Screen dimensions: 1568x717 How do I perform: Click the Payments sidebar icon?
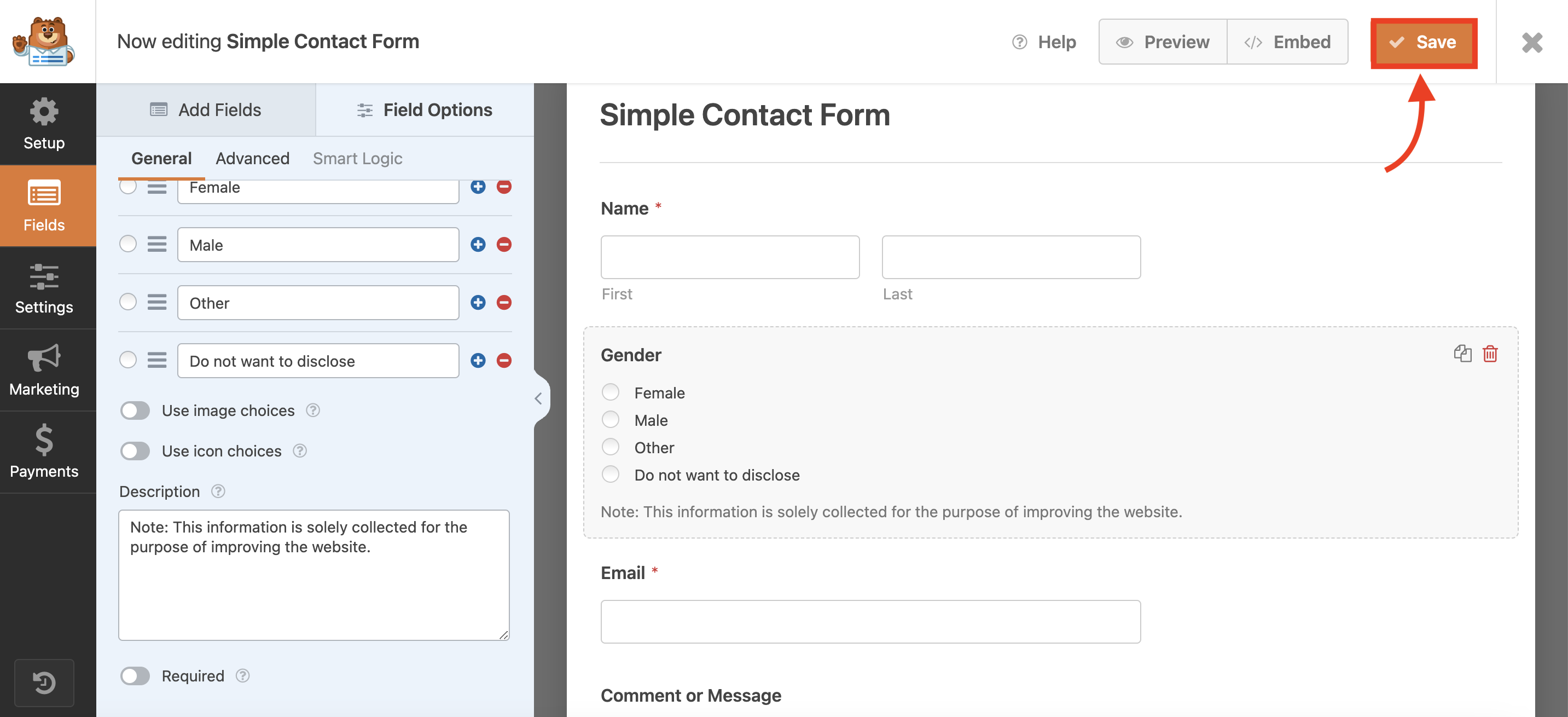click(x=43, y=454)
